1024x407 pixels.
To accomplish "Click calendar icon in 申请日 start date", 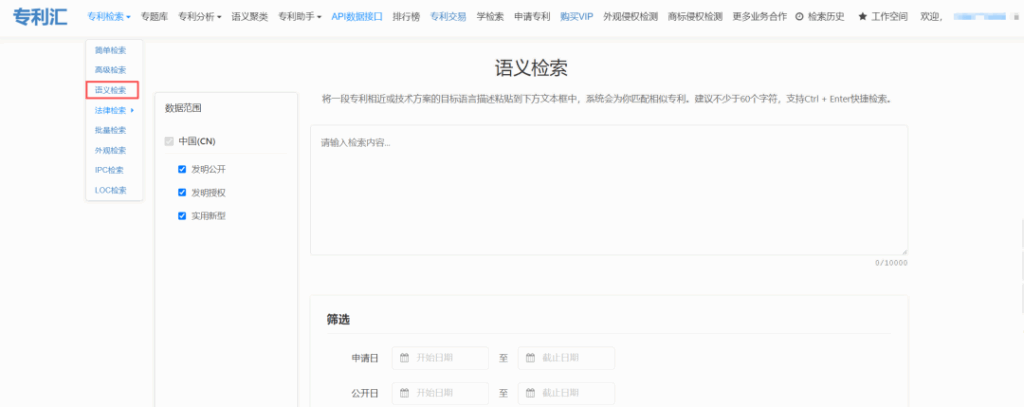I will click(x=405, y=358).
